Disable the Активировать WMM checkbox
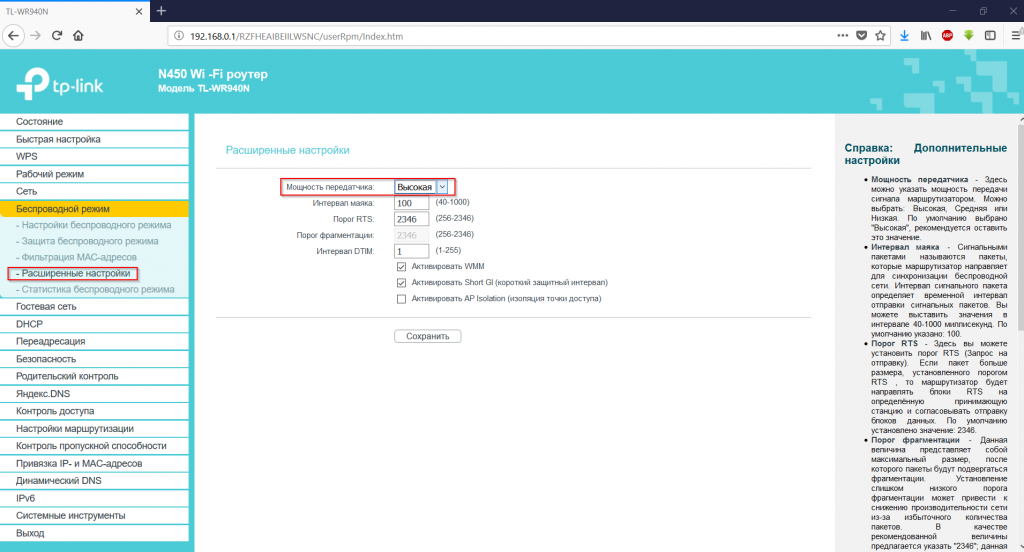The height and width of the screenshot is (552, 1024). [401, 267]
